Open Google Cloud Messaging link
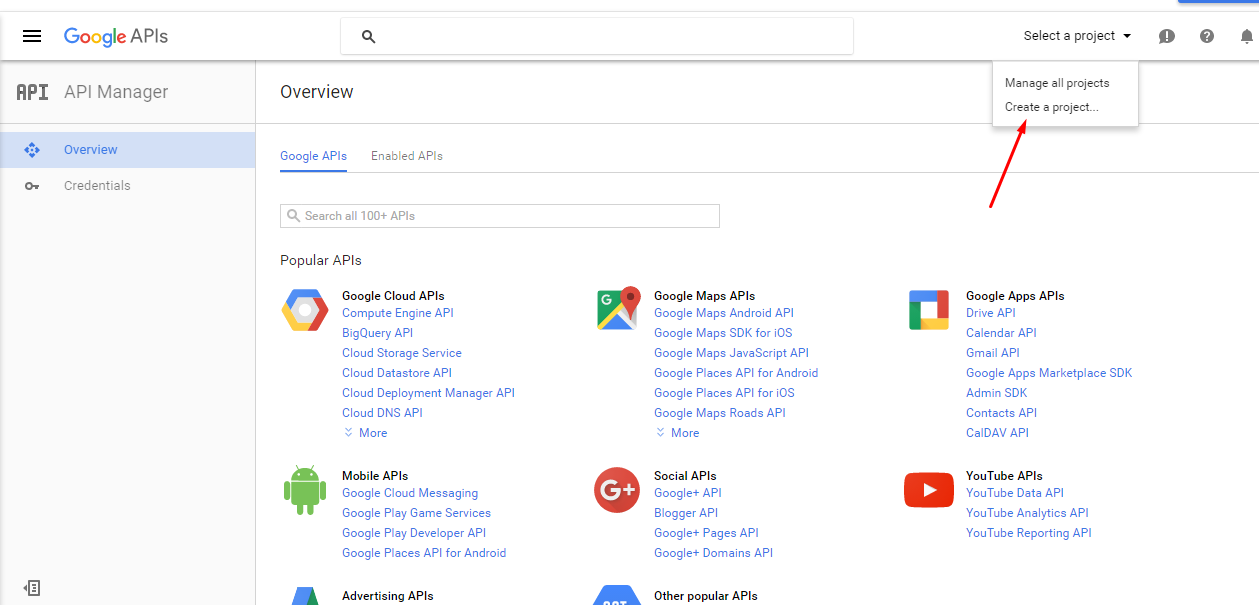 (410, 493)
